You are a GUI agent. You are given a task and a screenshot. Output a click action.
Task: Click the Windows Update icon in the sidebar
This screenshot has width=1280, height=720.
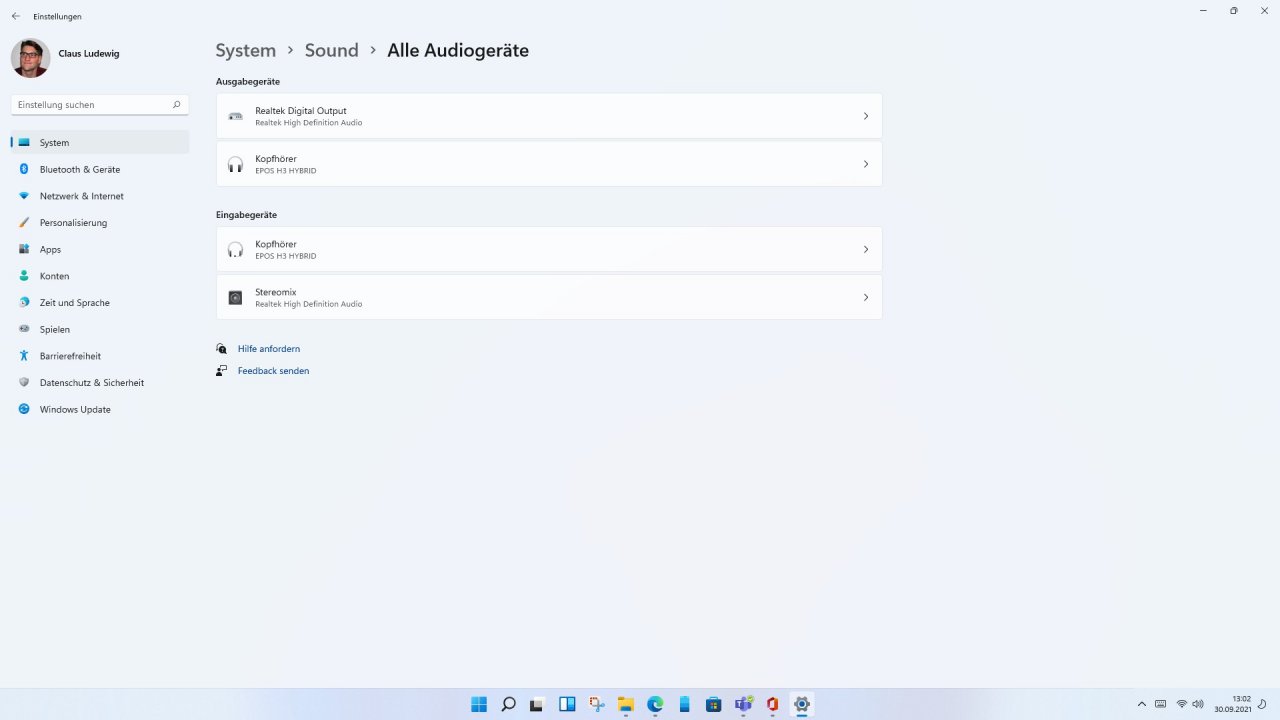pyautogui.click(x=24, y=409)
